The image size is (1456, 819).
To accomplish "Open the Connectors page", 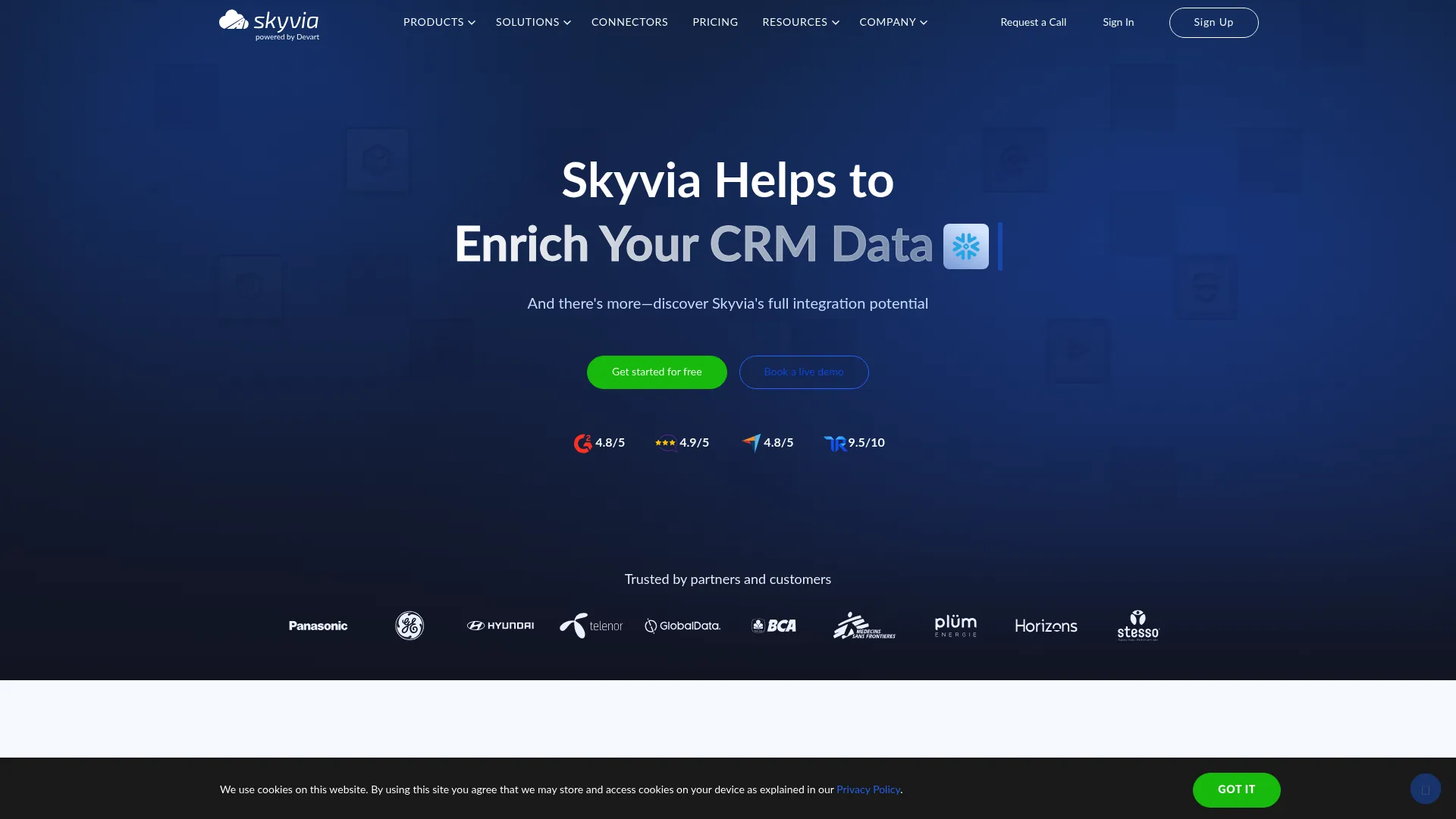I will (x=629, y=22).
